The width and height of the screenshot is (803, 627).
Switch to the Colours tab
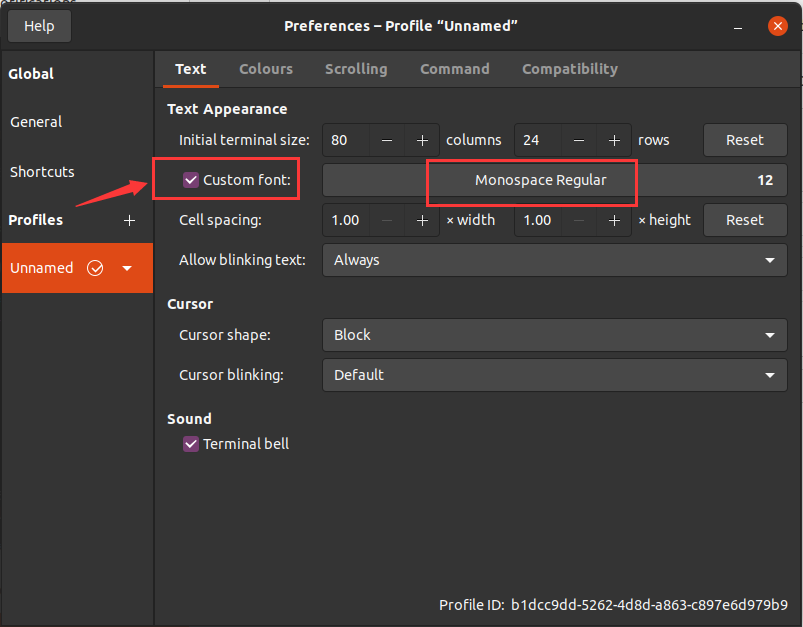pos(266,69)
